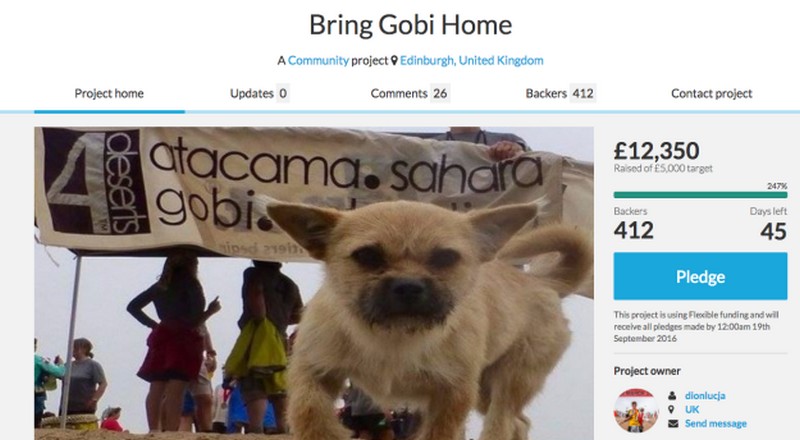
Task: Click the Gobi dog campaign photo
Action: pos(314,283)
